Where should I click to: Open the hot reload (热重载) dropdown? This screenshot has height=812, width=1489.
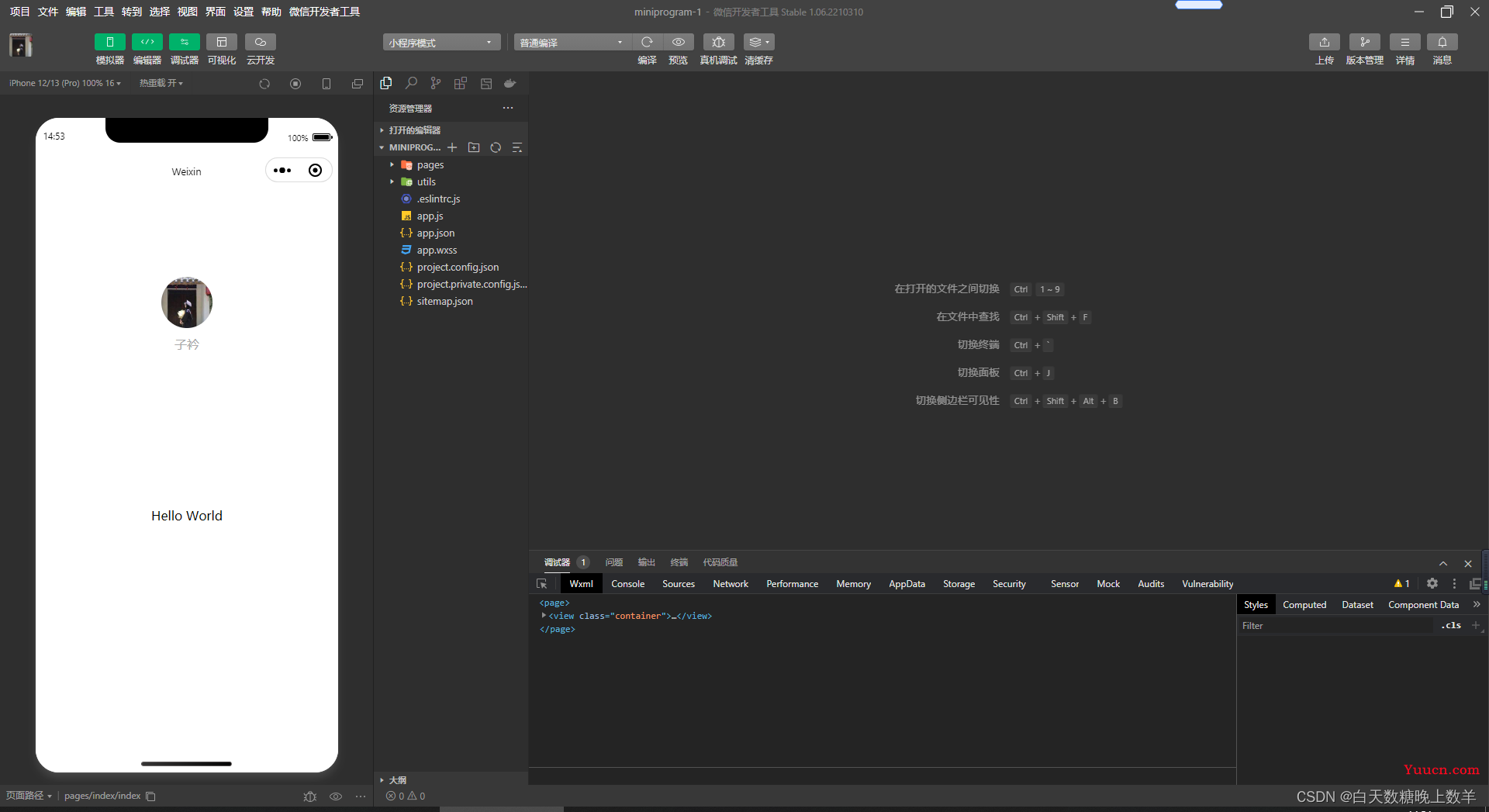161,83
